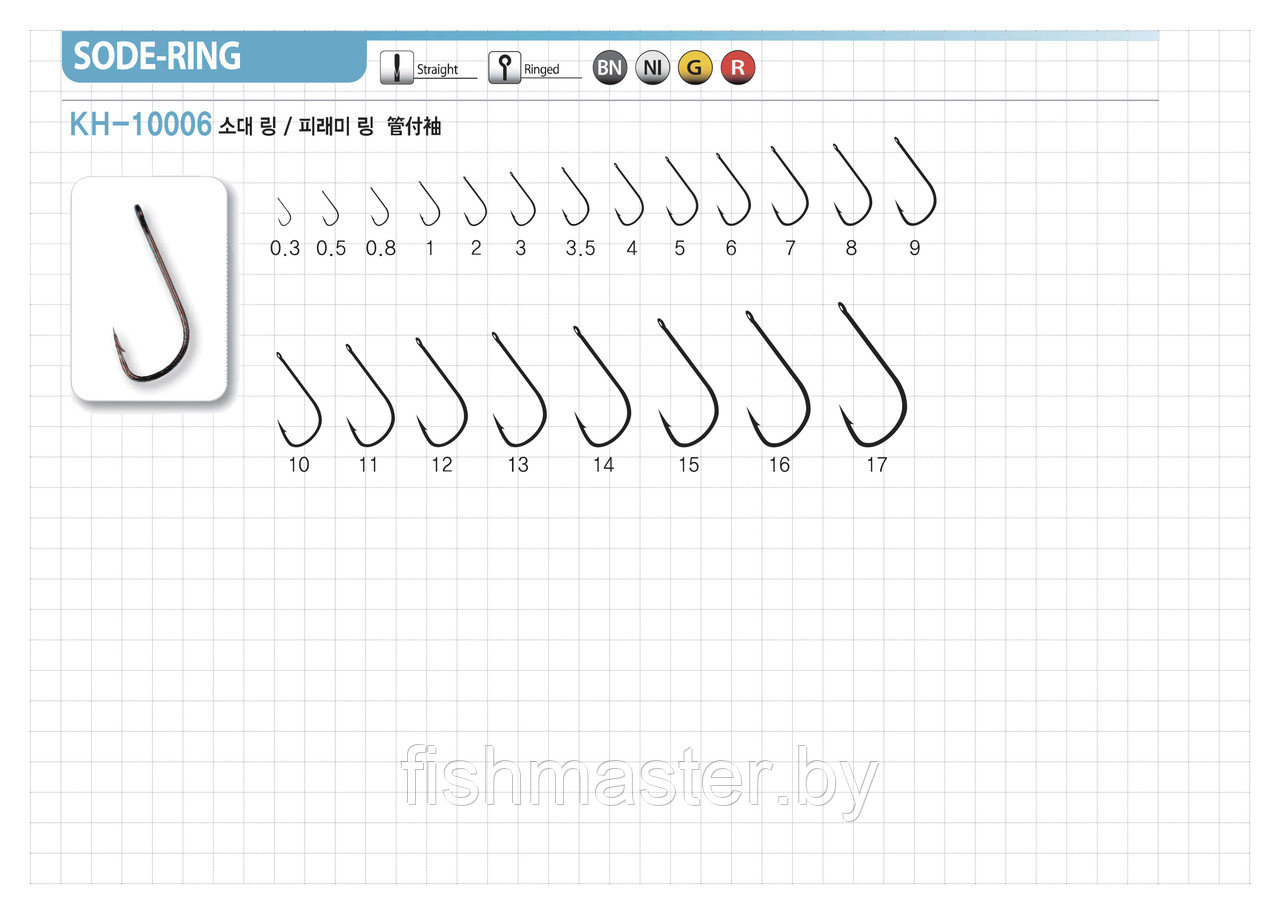Select the NI nickel color badge
Image resolution: width=1280 pixels, height=902 pixels.
(x=653, y=68)
